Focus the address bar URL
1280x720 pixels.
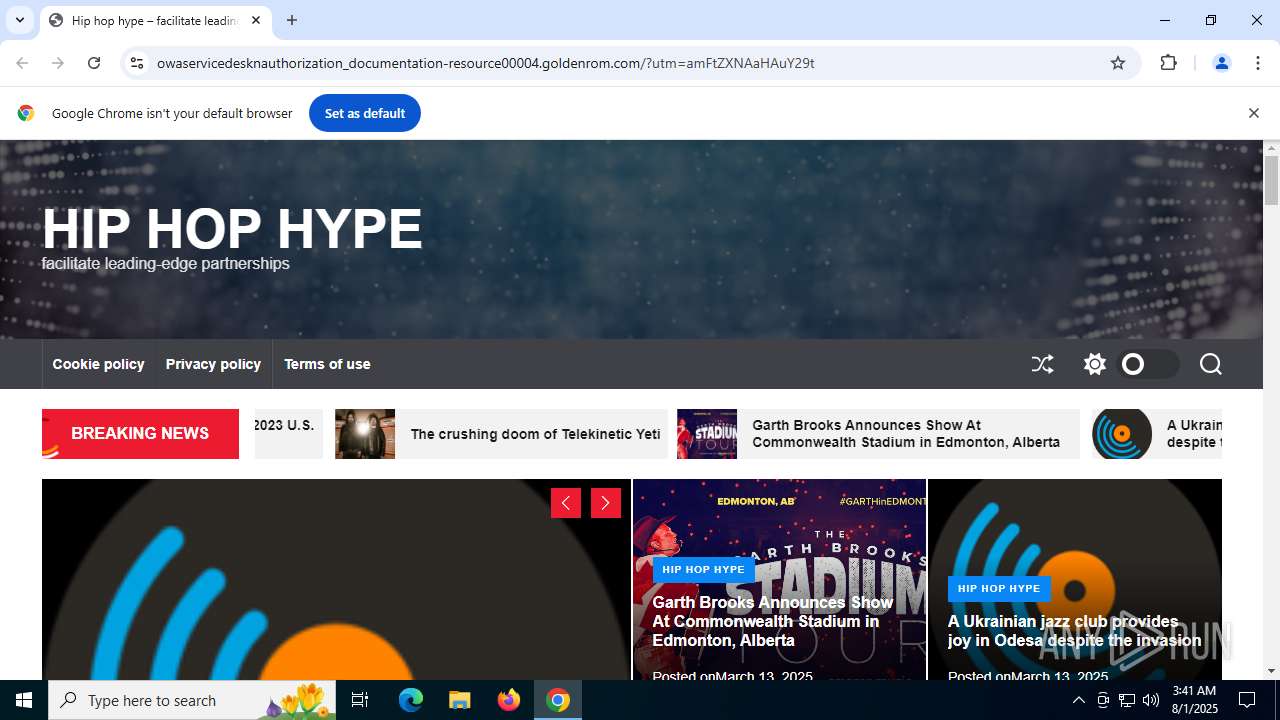(486, 63)
